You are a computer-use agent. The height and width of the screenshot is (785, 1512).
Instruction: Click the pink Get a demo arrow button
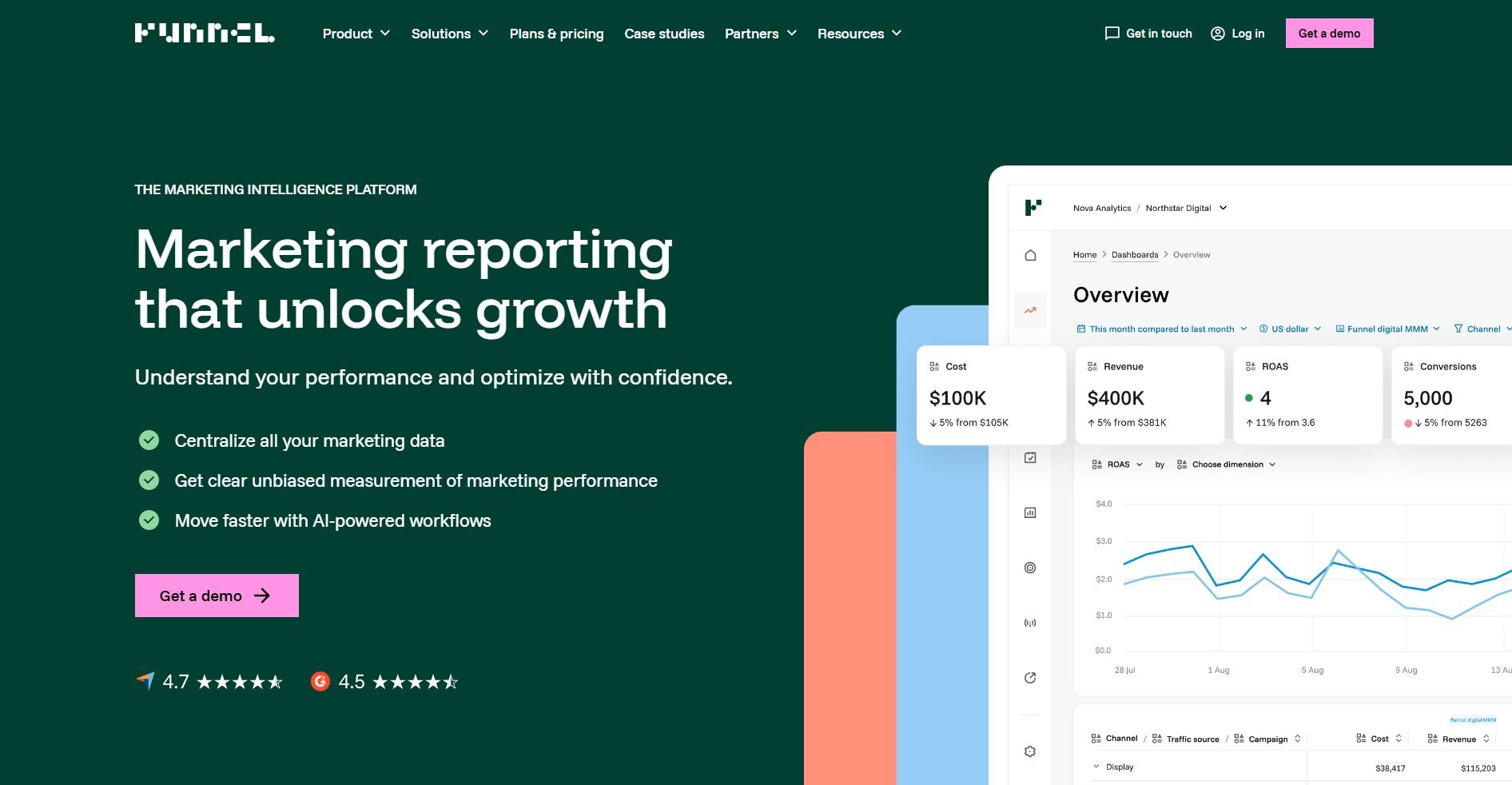coord(217,596)
